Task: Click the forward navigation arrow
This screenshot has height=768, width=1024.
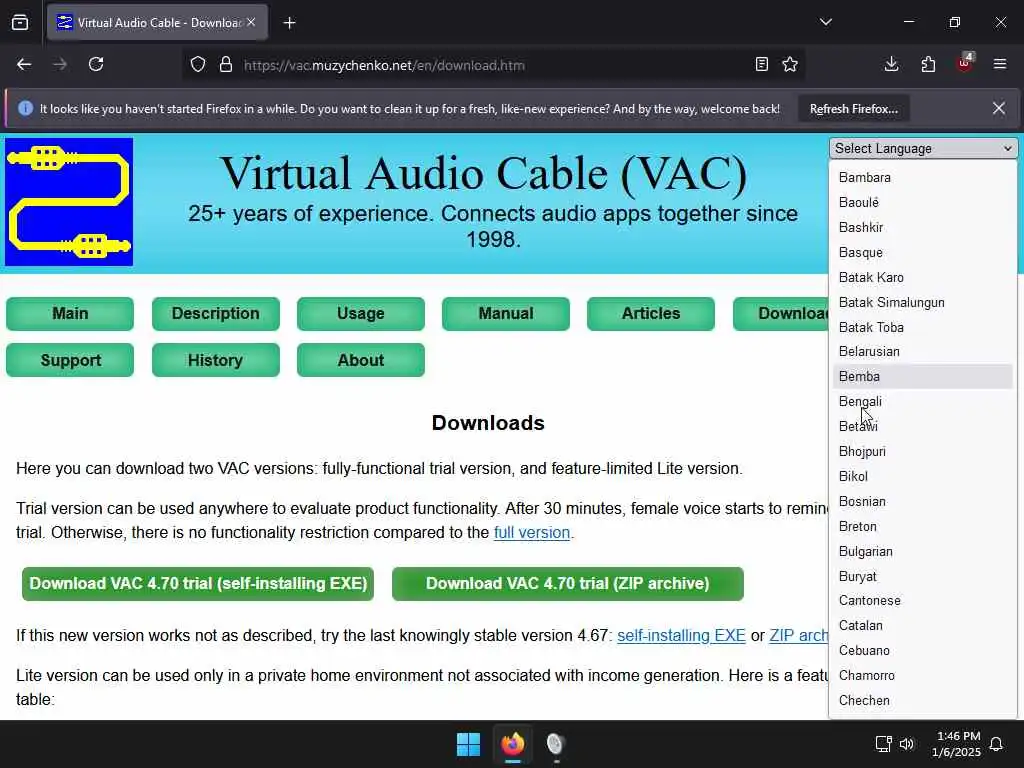Action: tap(60, 64)
